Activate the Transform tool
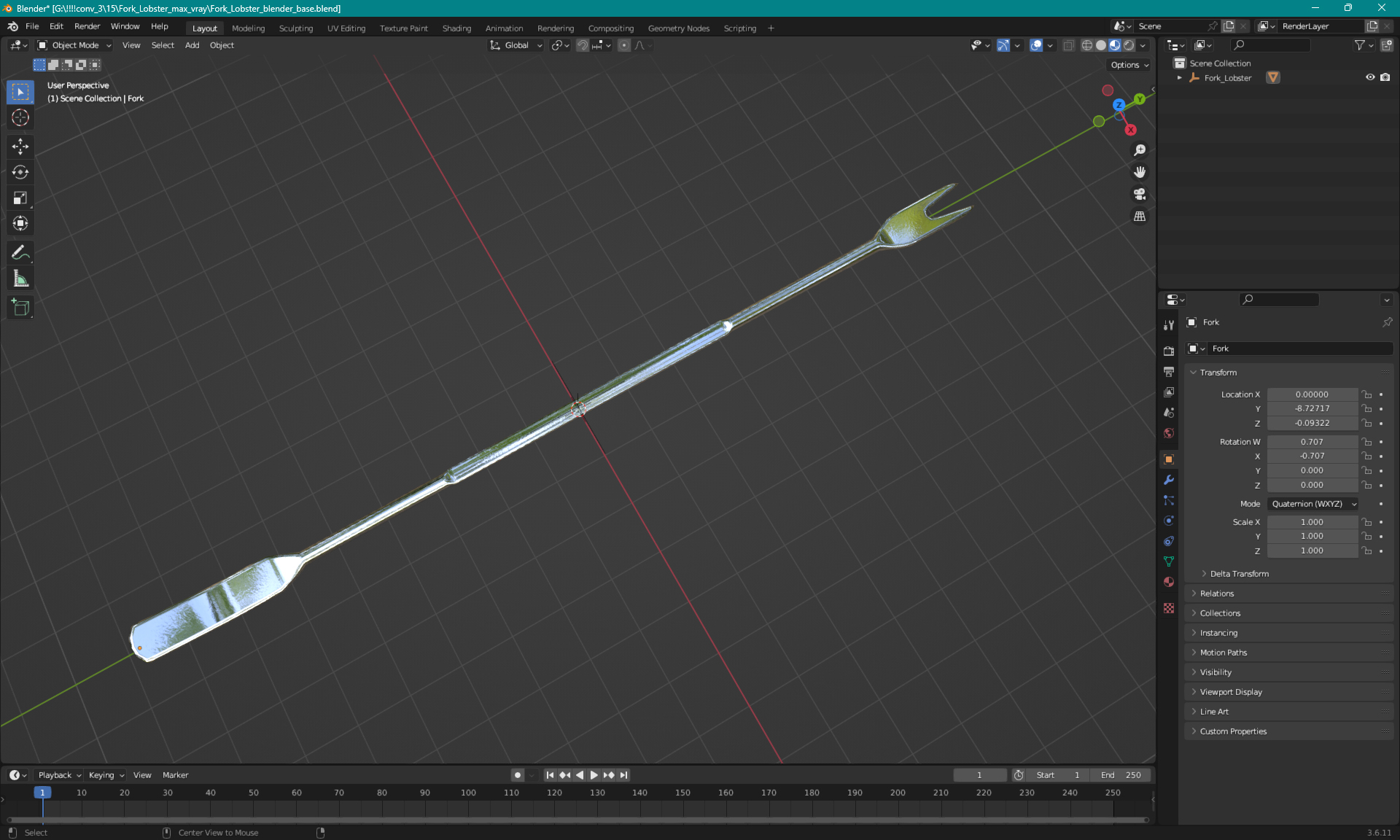 20,223
